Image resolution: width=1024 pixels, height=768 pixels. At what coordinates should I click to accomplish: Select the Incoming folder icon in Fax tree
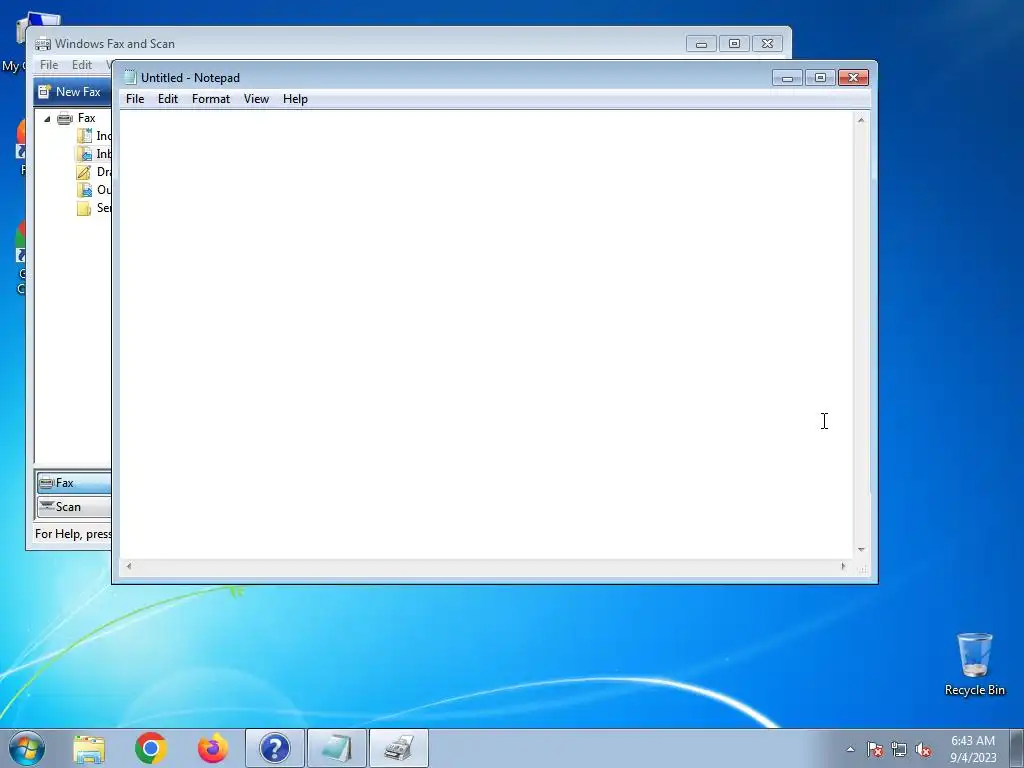point(84,136)
